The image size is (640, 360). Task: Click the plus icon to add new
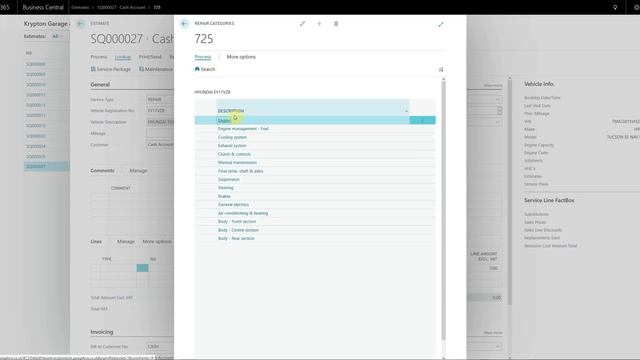coord(320,24)
